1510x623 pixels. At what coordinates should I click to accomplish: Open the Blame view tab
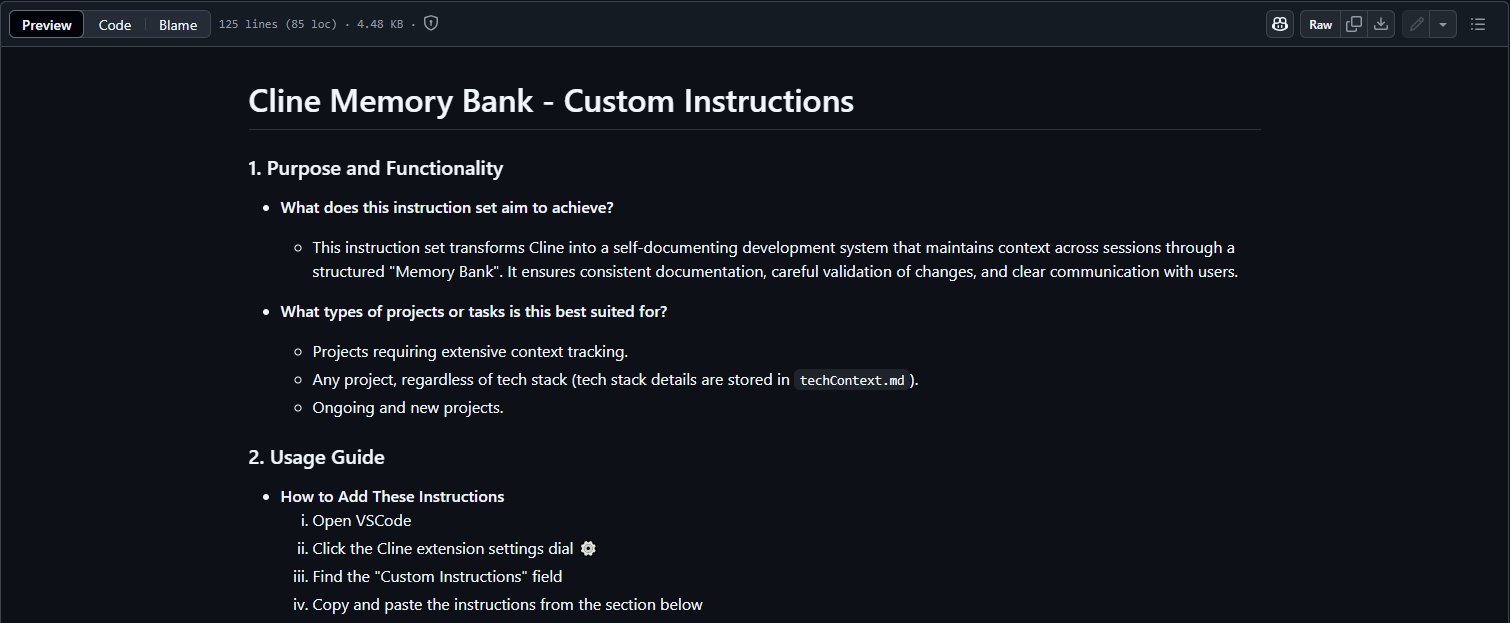[x=178, y=25]
